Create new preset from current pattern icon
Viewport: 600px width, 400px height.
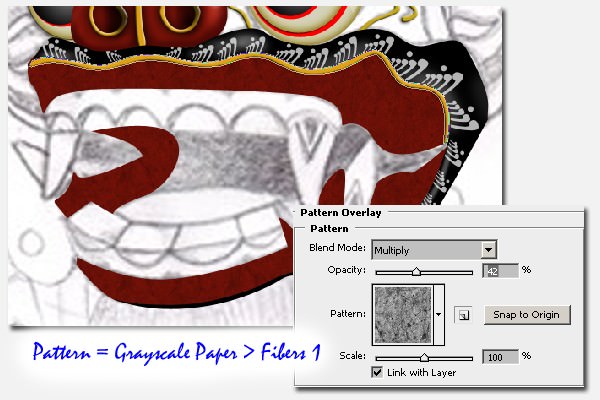tap(463, 315)
